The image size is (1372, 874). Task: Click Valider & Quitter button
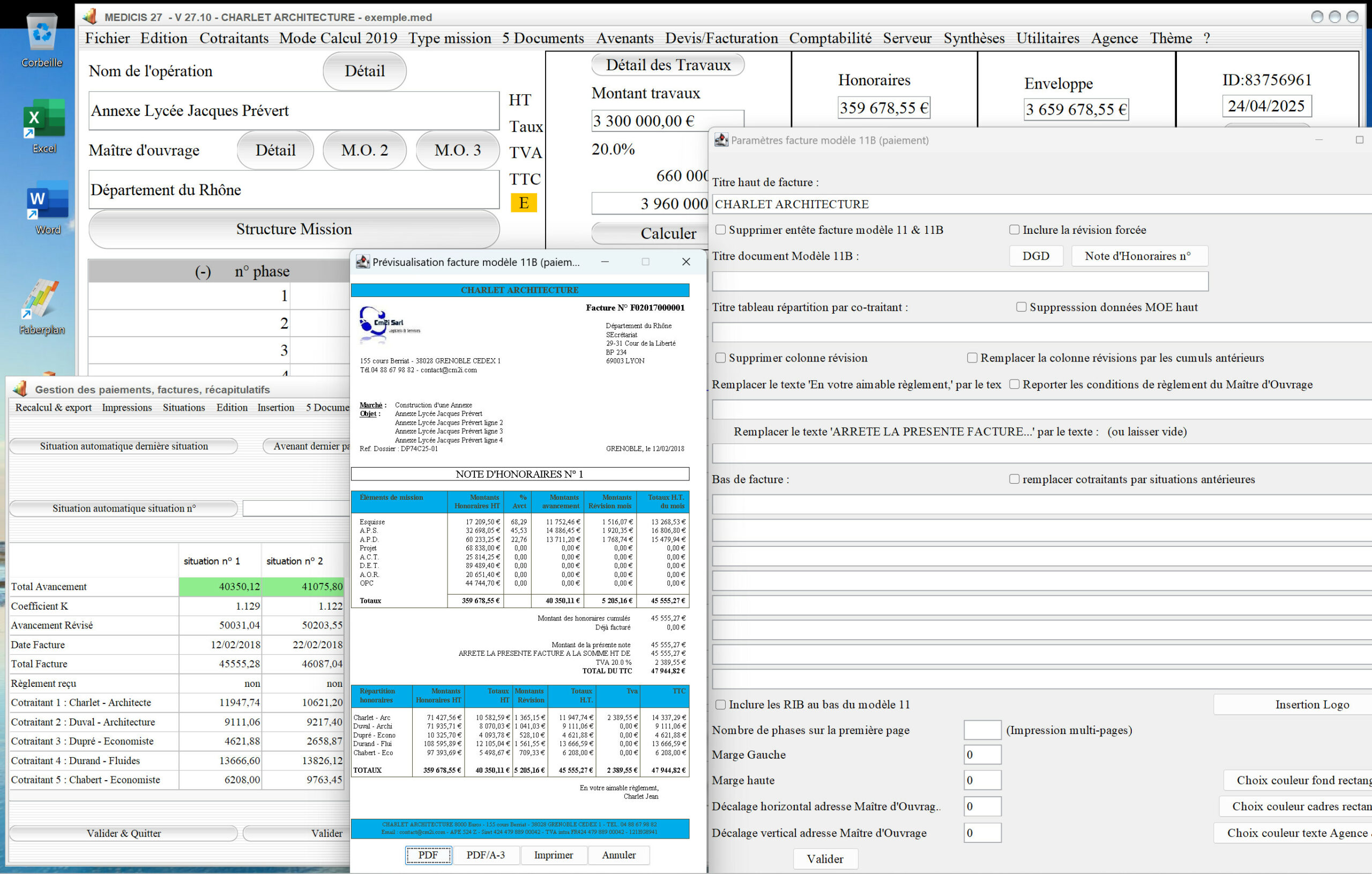(x=124, y=833)
